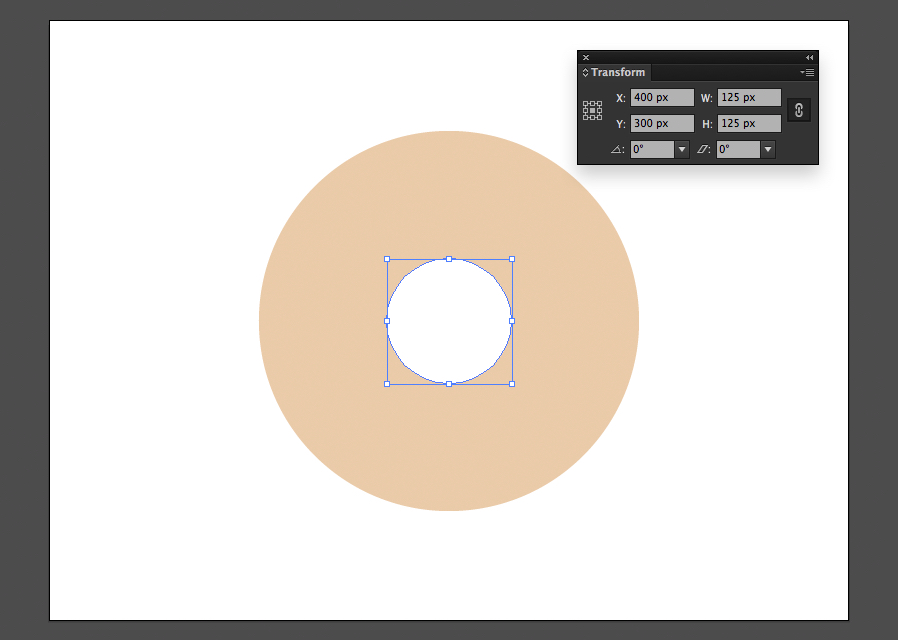Open the shear angle dropdown
The width and height of the screenshot is (898, 640).
pyautogui.click(x=768, y=149)
